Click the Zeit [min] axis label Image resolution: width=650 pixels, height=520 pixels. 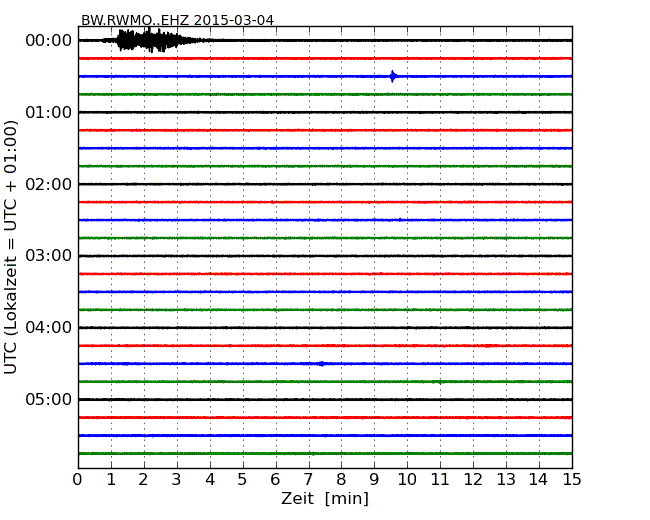point(325,498)
